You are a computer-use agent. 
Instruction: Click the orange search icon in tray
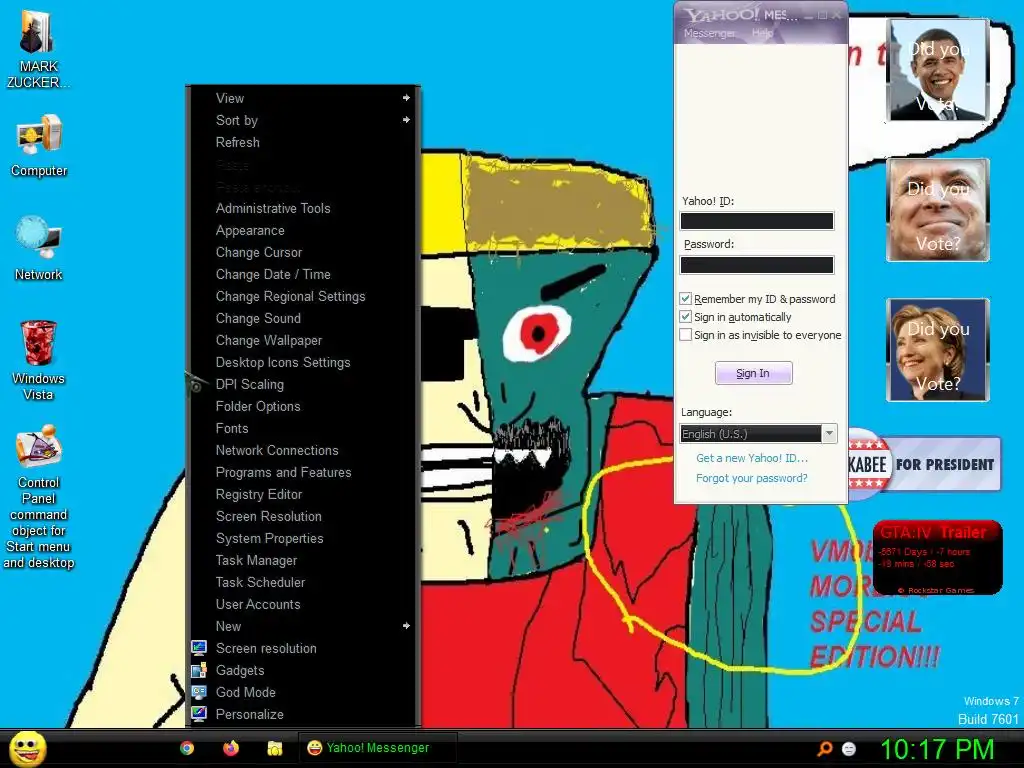(x=825, y=748)
